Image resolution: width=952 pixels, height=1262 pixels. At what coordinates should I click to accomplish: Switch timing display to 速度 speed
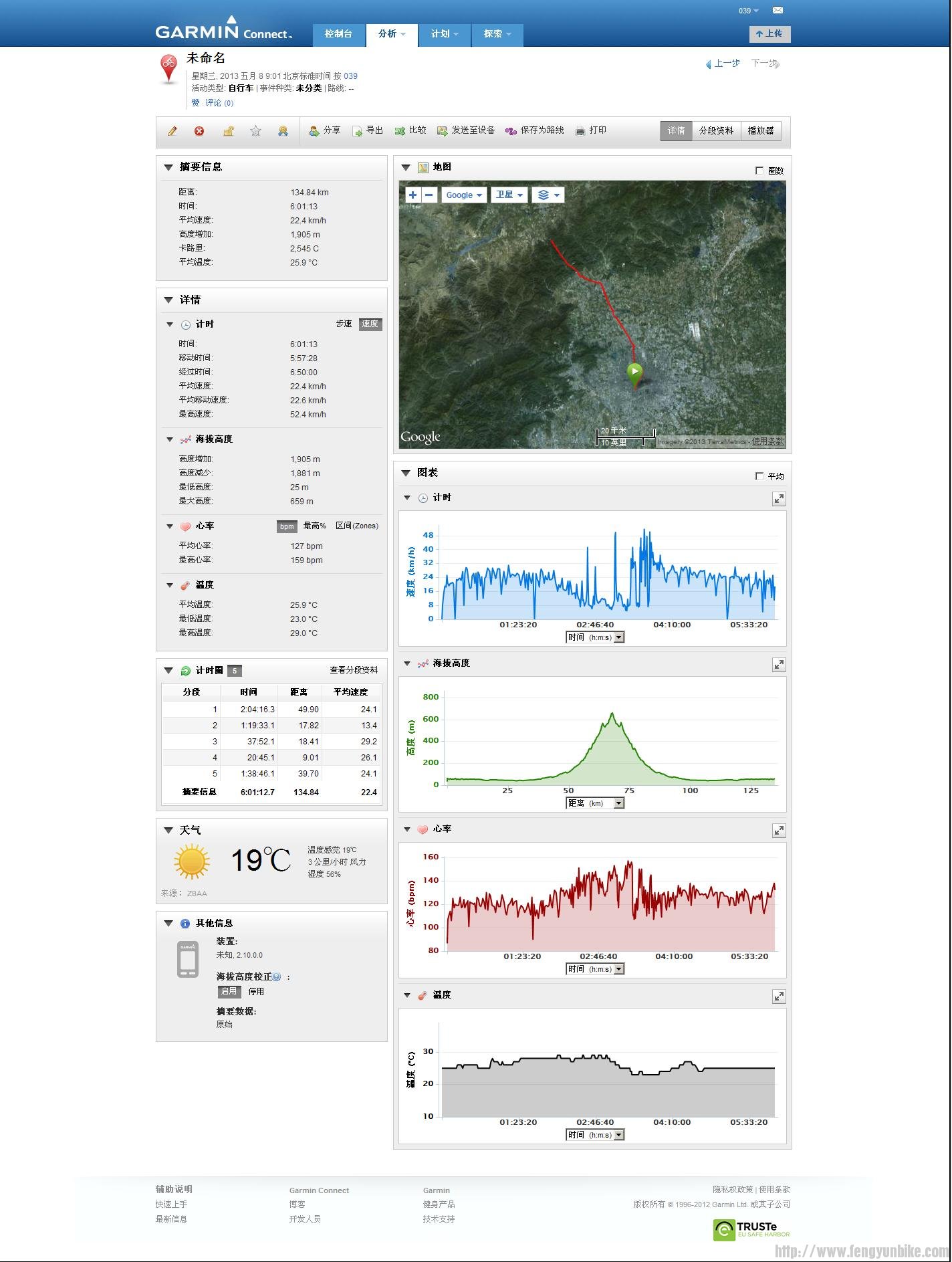click(370, 324)
